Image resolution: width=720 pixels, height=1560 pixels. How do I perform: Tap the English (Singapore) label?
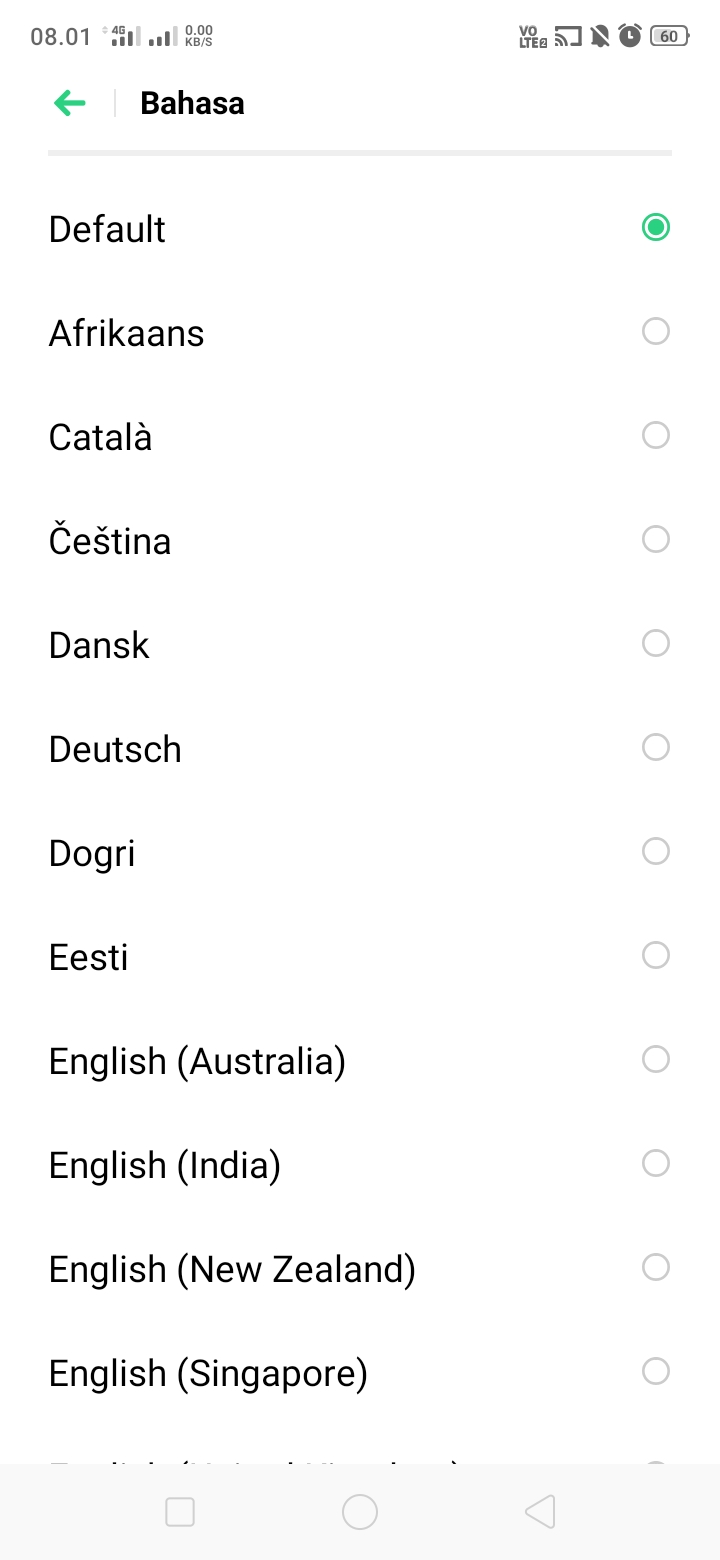point(208,1373)
